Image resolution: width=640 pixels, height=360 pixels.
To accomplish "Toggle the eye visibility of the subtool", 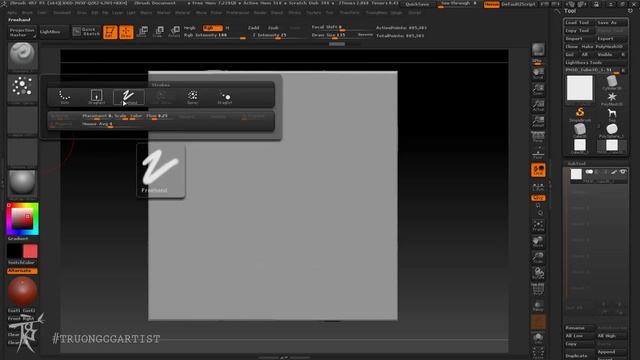I will point(623,172).
